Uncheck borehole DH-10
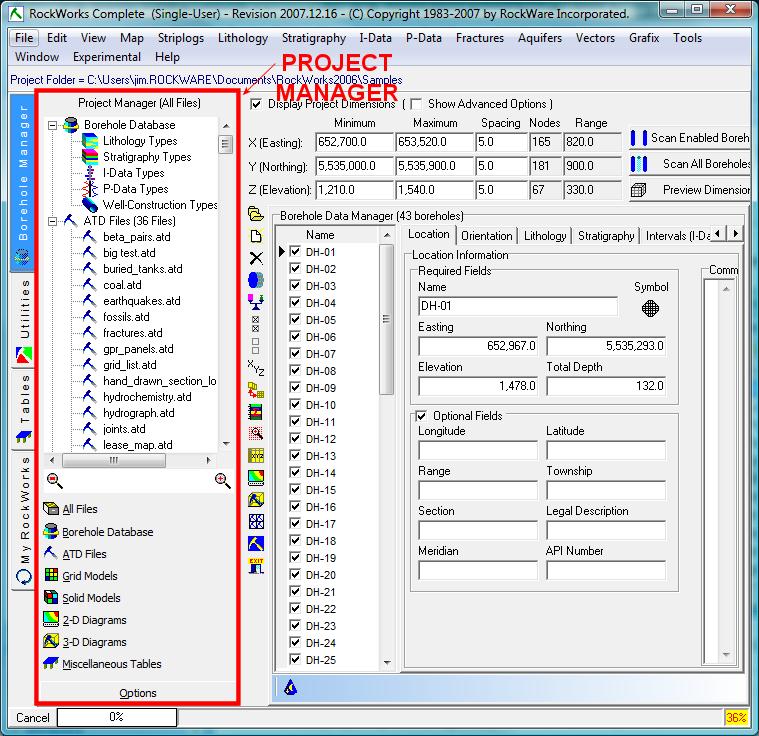 click(295, 404)
